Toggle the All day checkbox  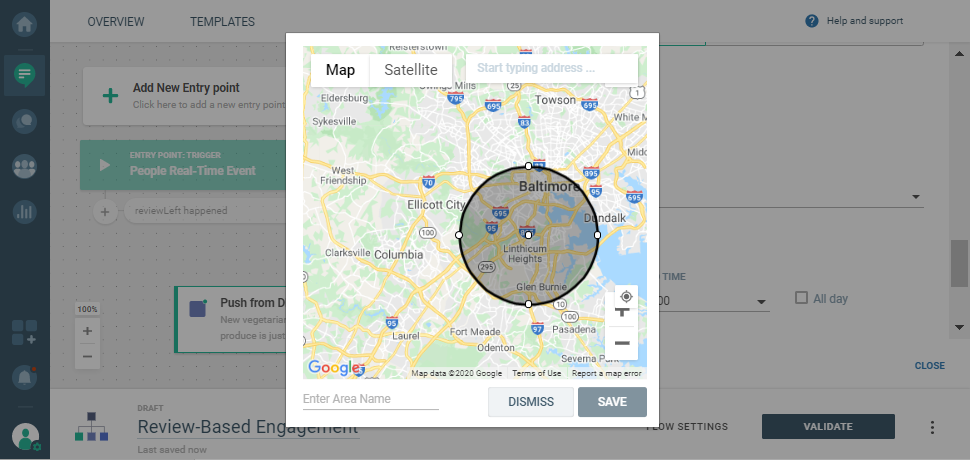(801, 298)
